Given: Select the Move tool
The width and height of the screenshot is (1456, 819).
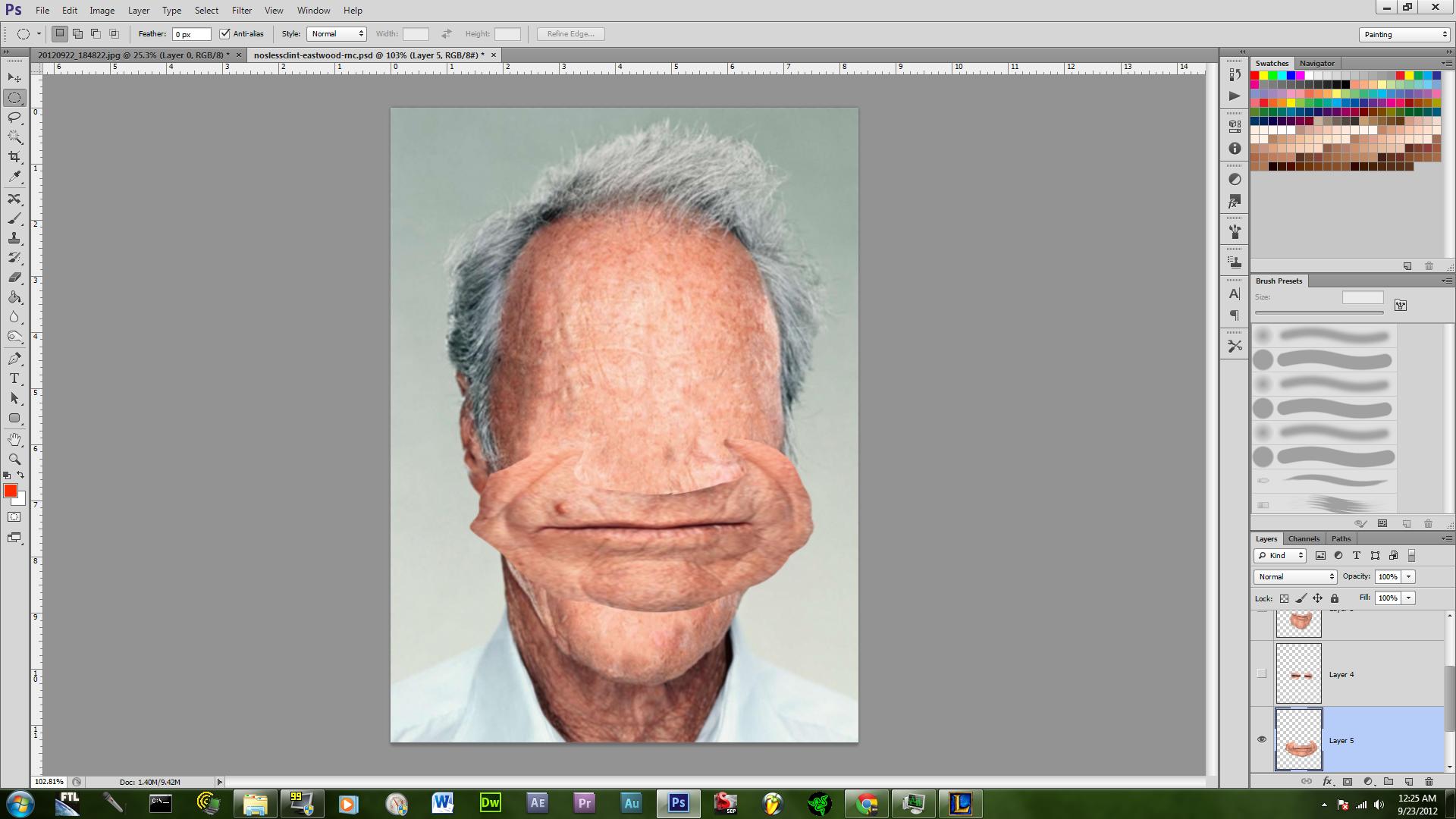Looking at the screenshot, I should point(14,78).
